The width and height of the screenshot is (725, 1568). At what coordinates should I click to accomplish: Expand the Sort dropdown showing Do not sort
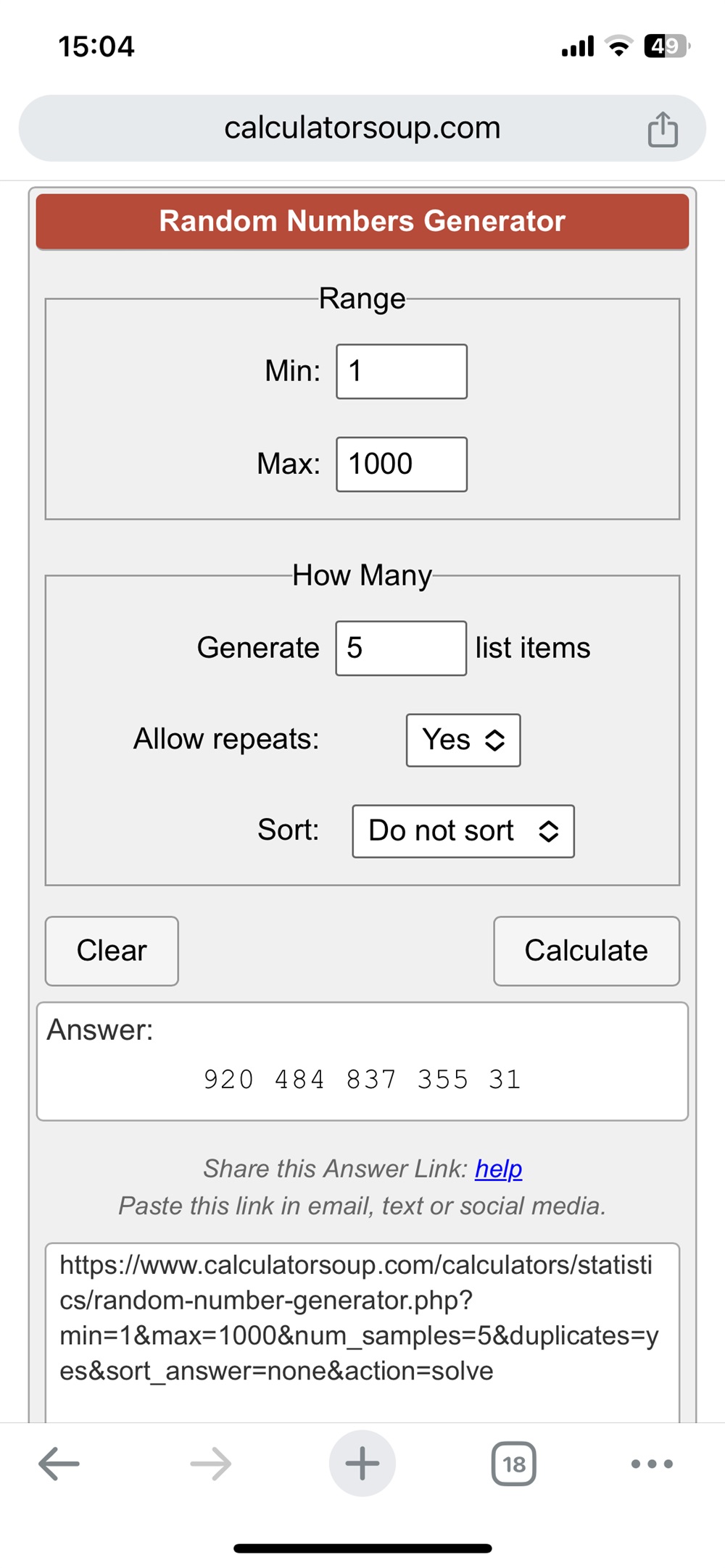(x=463, y=831)
